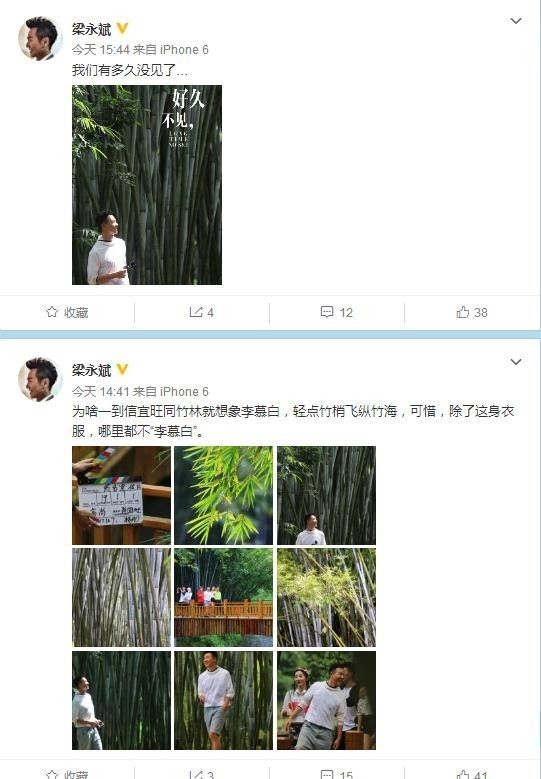The height and width of the screenshot is (779, 541).
Task: Expand options chevron on first post
Action: tap(516, 21)
